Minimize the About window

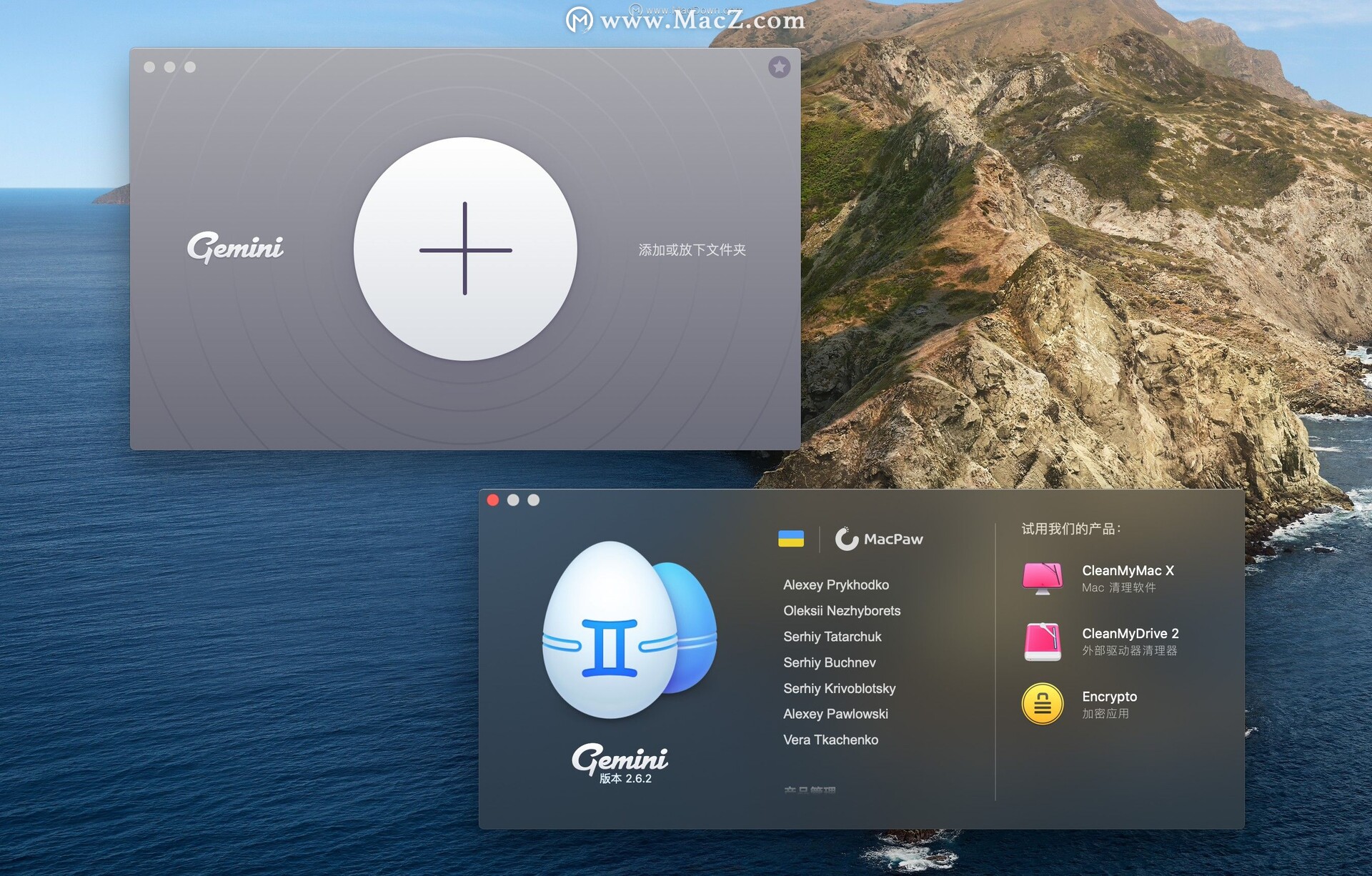513,500
